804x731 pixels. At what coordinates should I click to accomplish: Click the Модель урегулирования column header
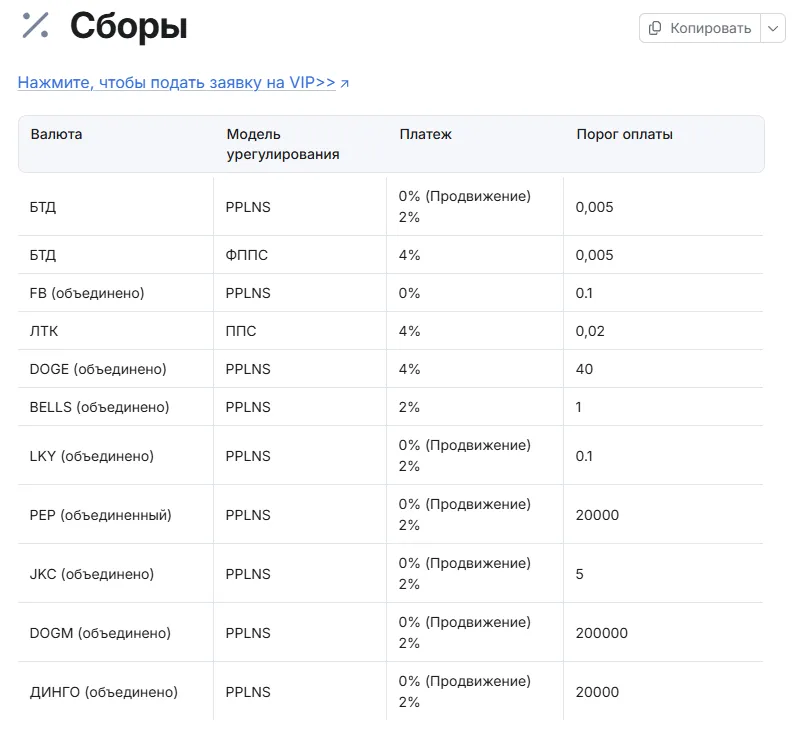point(283,144)
